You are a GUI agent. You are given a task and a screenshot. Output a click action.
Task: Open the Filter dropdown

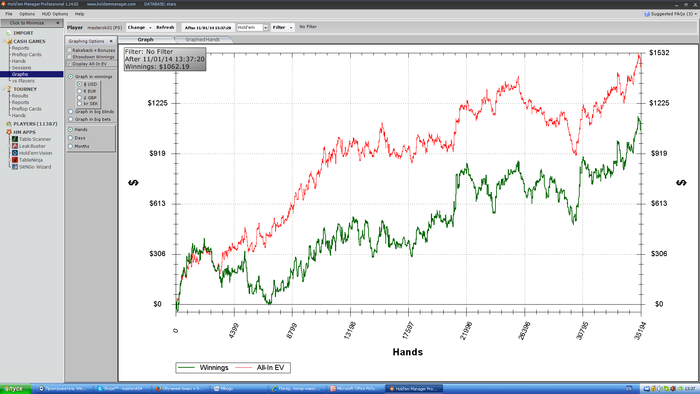pos(283,28)
